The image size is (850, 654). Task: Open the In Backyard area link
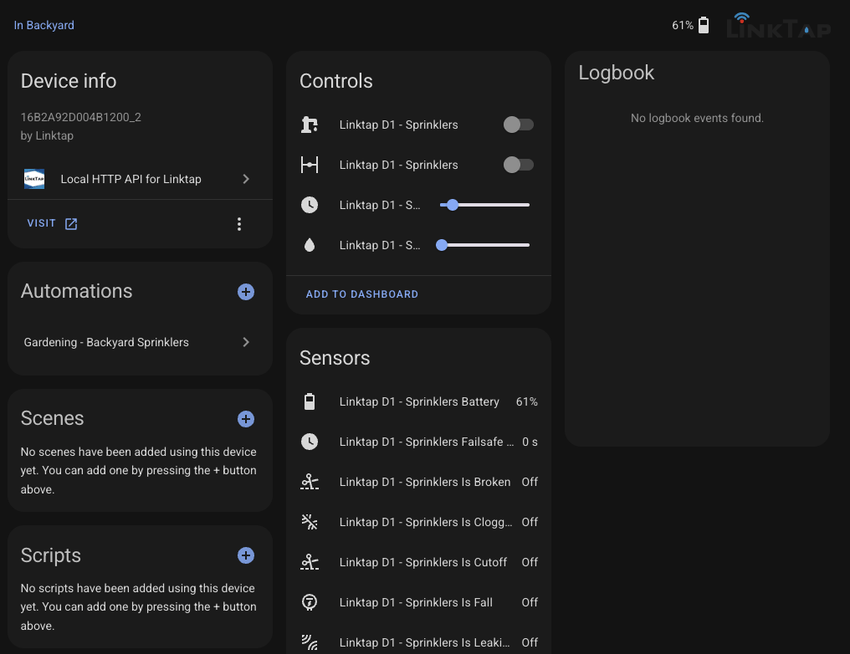(44, 25)
